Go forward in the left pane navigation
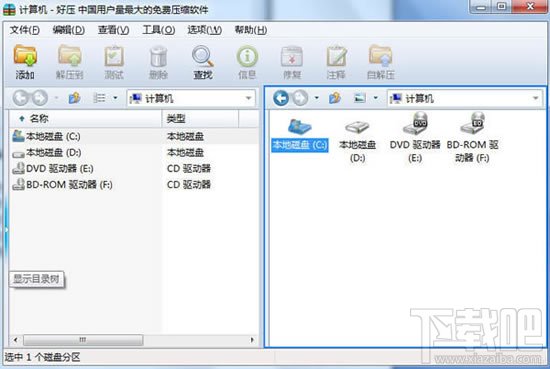 click(40, 98)
